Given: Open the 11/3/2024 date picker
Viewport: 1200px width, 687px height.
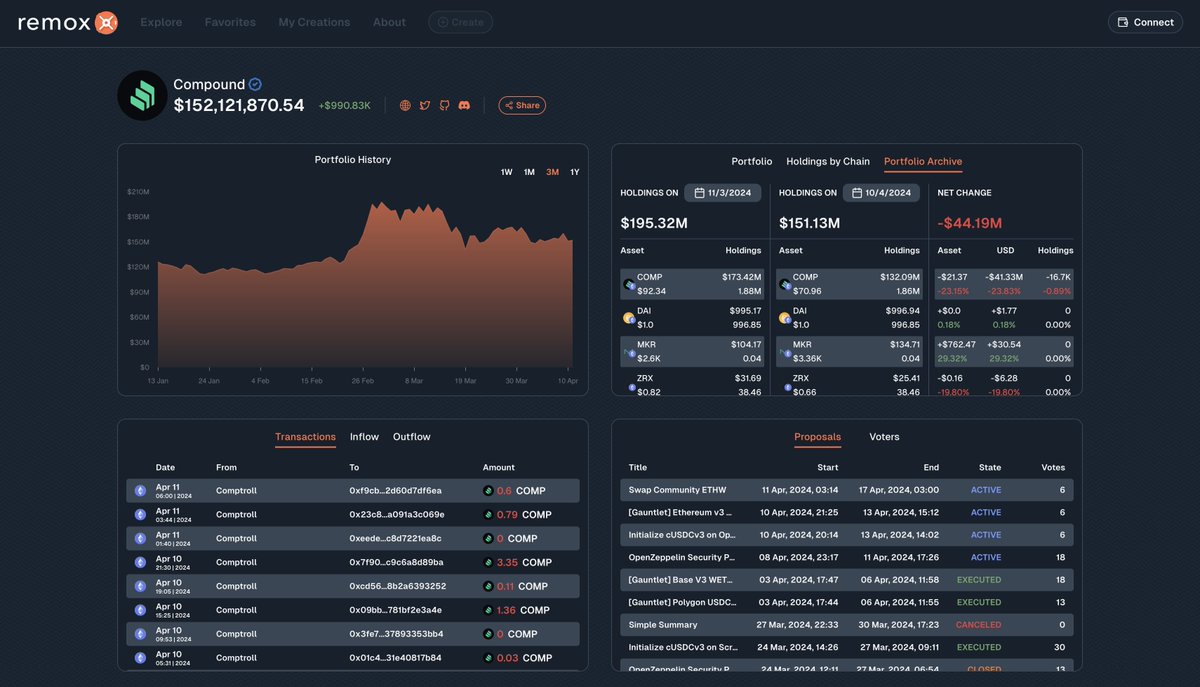Looking at the screenshot, I should [723, 192].
